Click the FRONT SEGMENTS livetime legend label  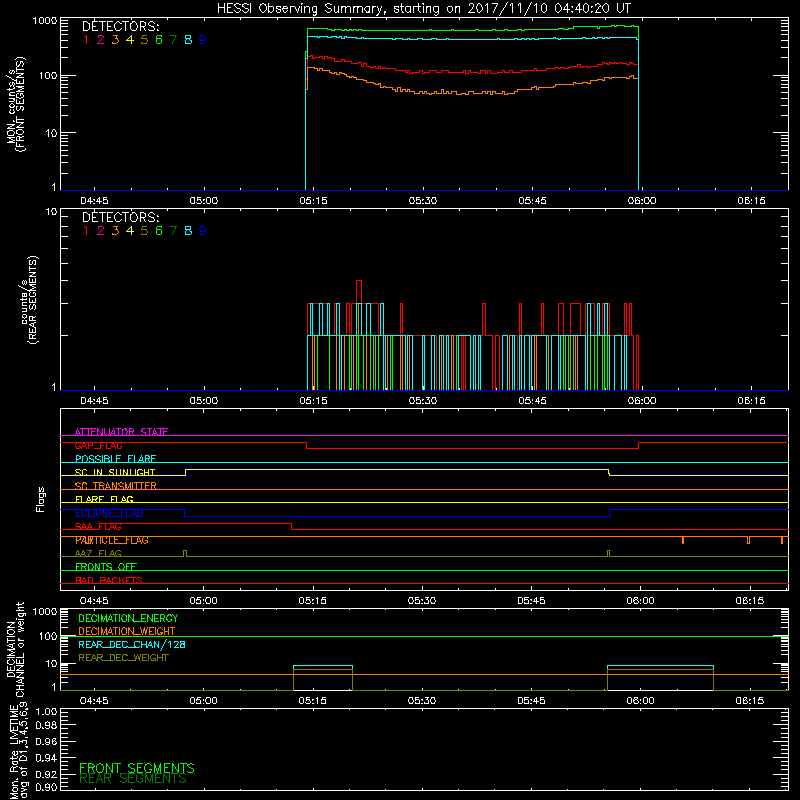(137, 768)
